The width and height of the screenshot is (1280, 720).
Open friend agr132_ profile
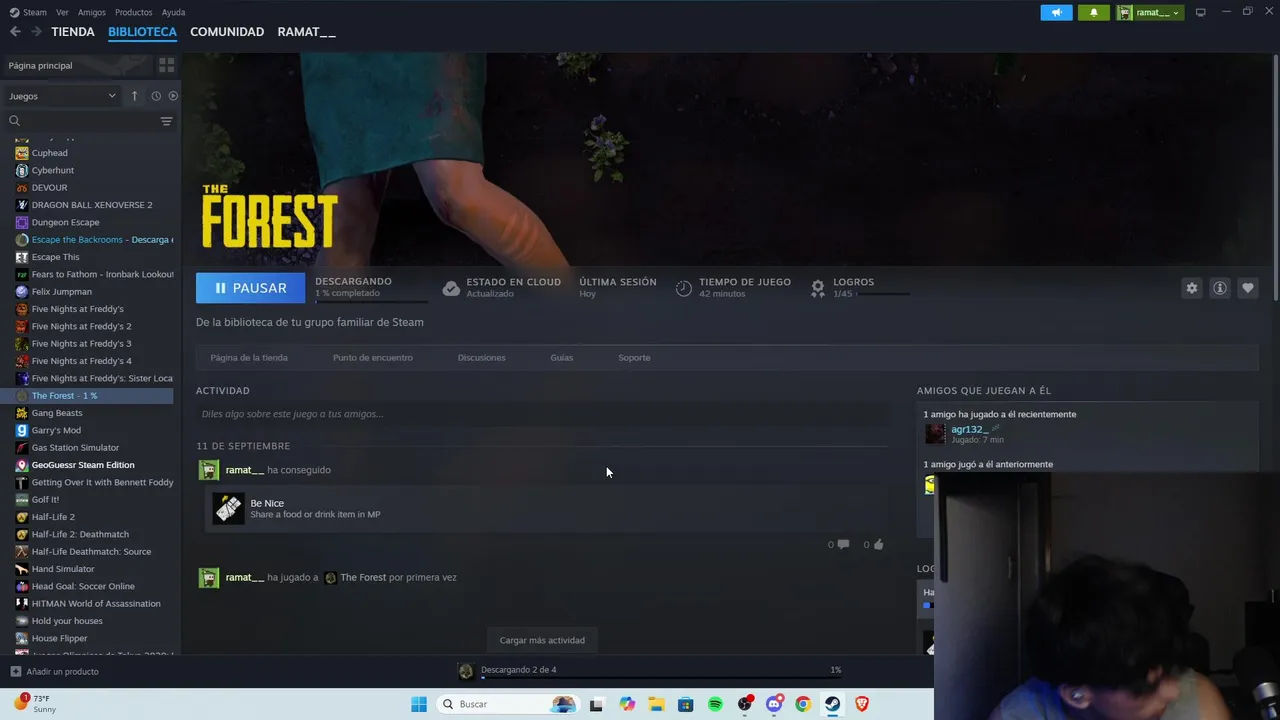(x=969, y=429)
